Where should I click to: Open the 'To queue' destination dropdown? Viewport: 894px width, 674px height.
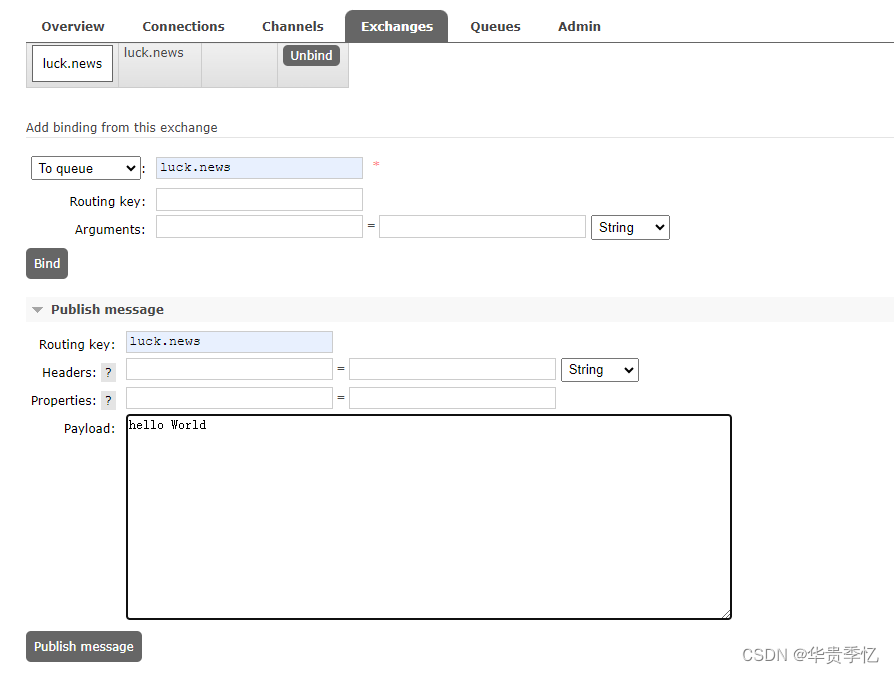[85, 167]
